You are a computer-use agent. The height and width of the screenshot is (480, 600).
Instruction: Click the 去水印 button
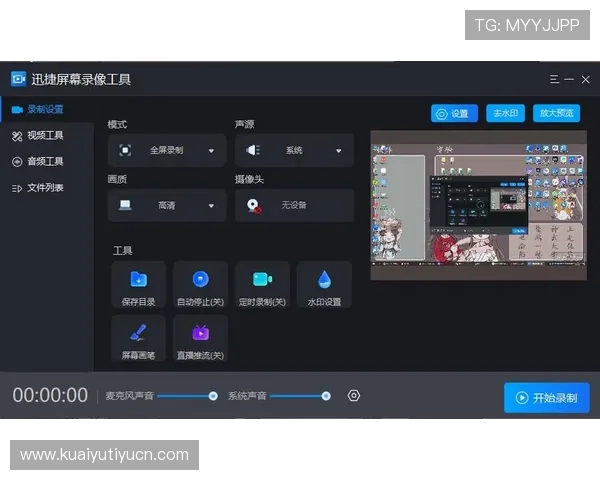point(505,113)
